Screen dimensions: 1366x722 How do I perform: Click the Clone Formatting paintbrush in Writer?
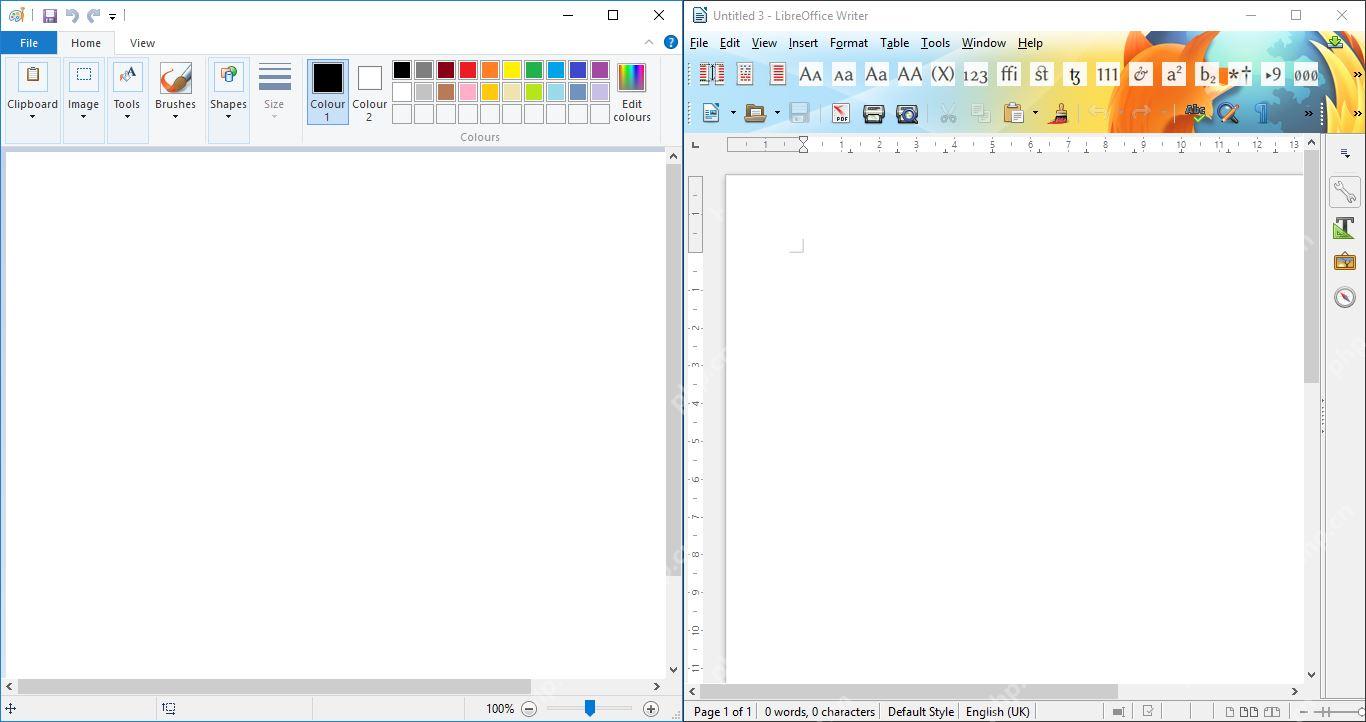[1058, 113]
